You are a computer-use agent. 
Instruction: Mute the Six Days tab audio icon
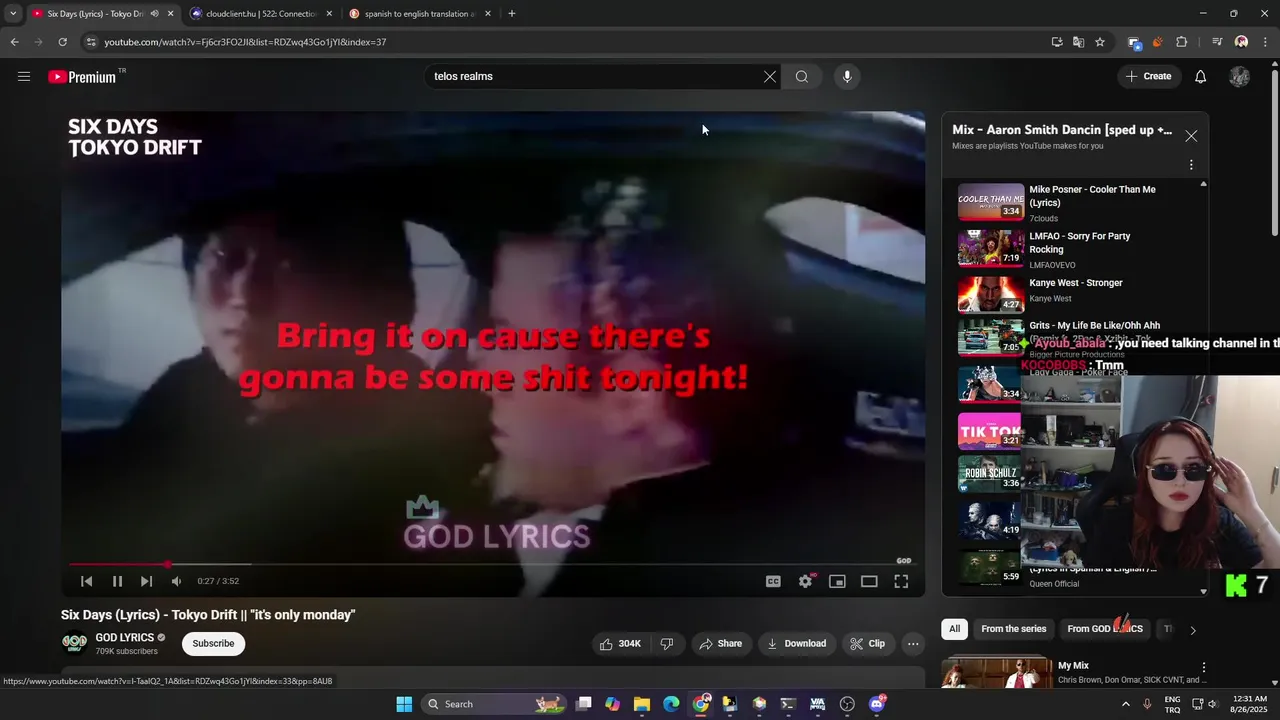[154, 14]
